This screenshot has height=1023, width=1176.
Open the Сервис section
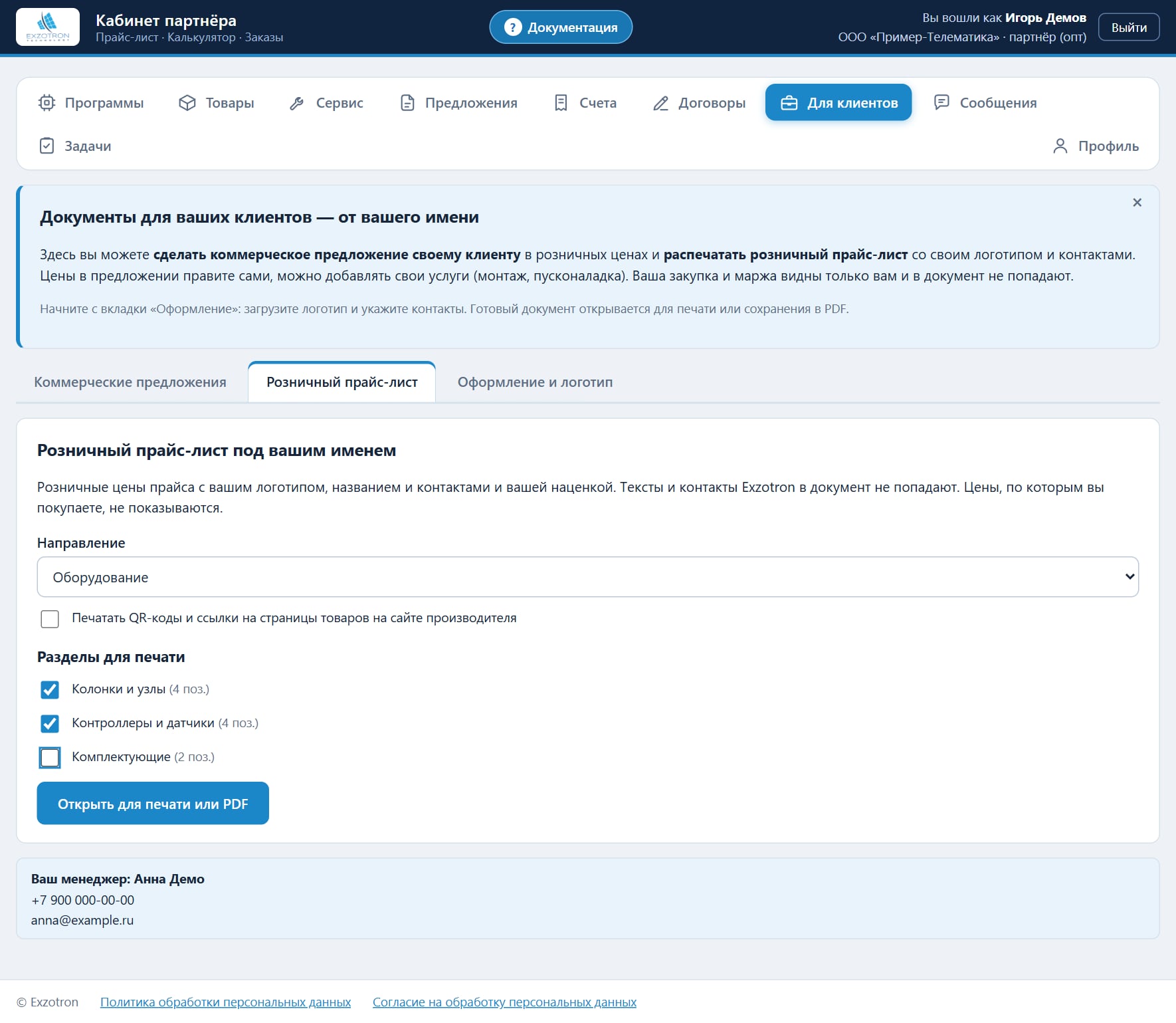click(x=326, y=103)
